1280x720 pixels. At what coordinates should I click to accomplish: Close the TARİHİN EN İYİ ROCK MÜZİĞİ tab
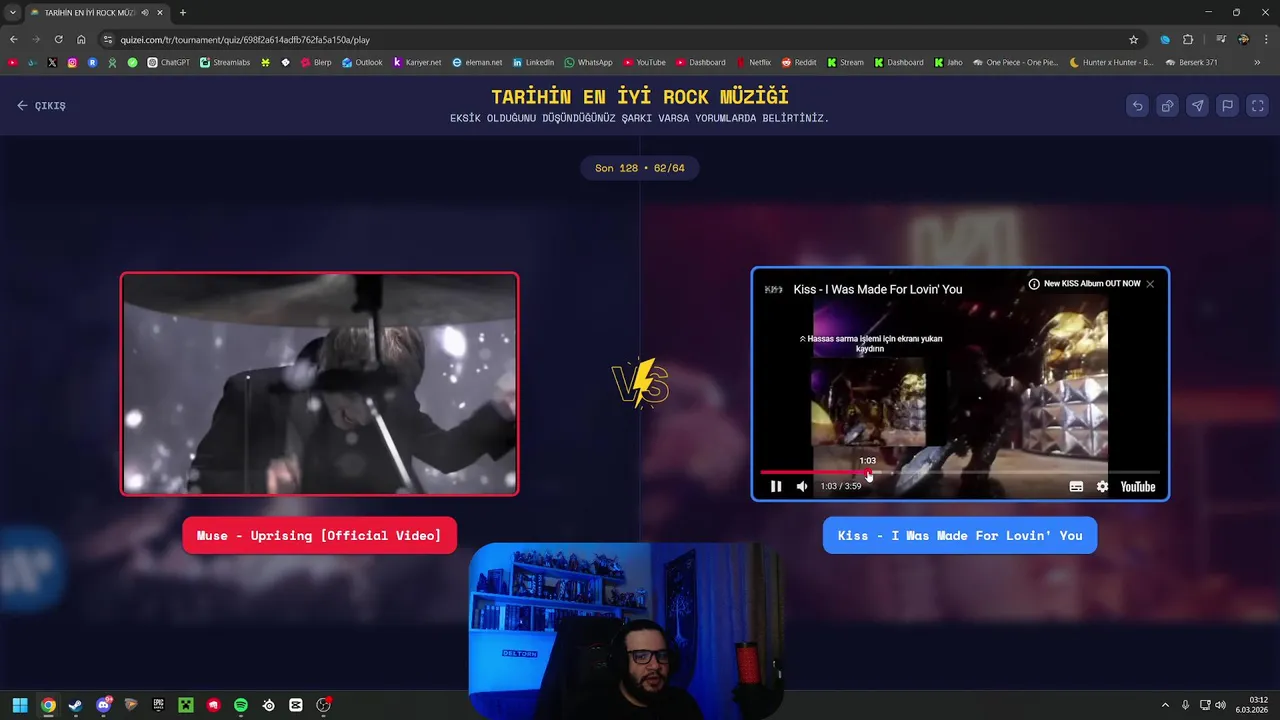pyautogui.click(x=159, y=13)
